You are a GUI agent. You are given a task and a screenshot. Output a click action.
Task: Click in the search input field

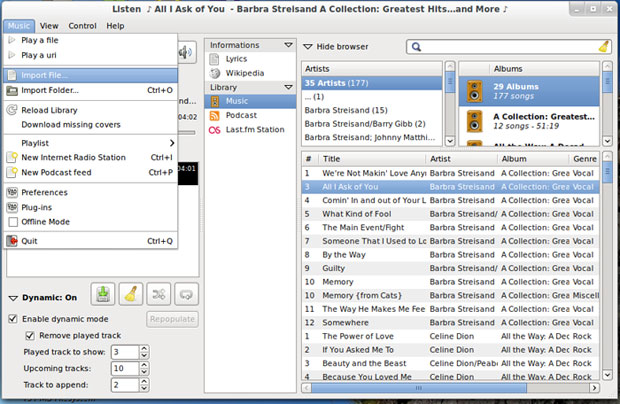(x=510, y=47)
